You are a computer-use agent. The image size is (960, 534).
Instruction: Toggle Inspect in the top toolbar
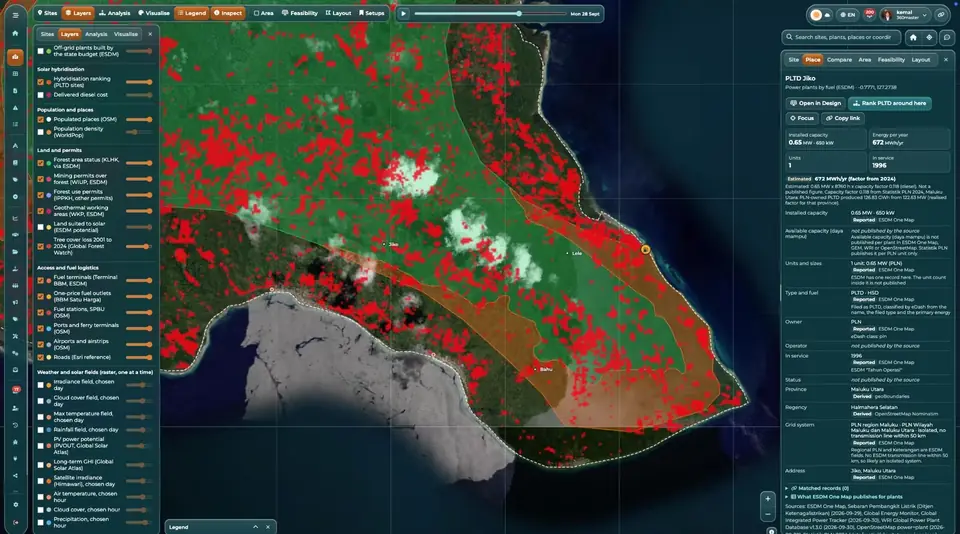pyautogui.click(x=228, y=13)
